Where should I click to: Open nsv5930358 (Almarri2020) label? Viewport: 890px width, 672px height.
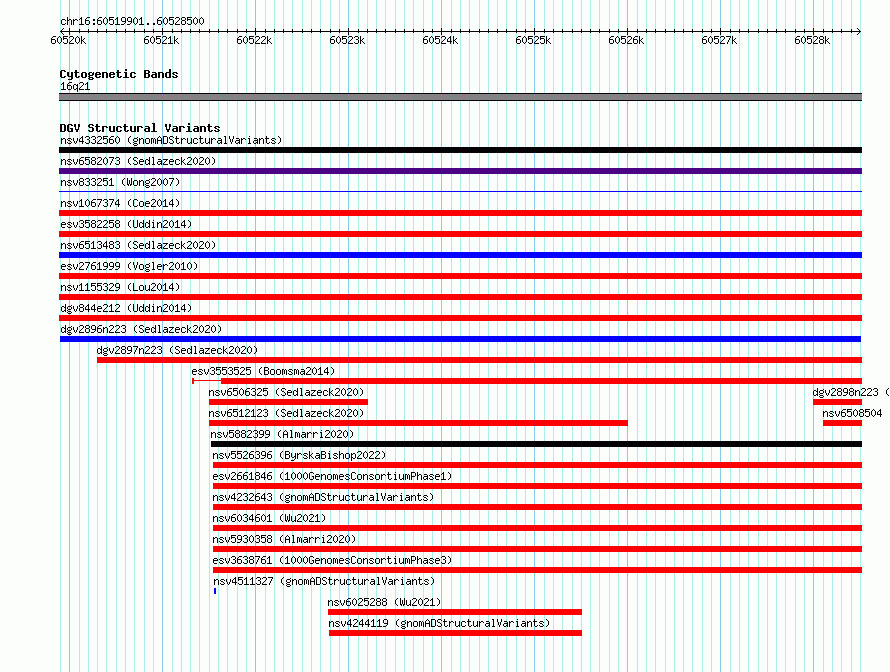284,539
